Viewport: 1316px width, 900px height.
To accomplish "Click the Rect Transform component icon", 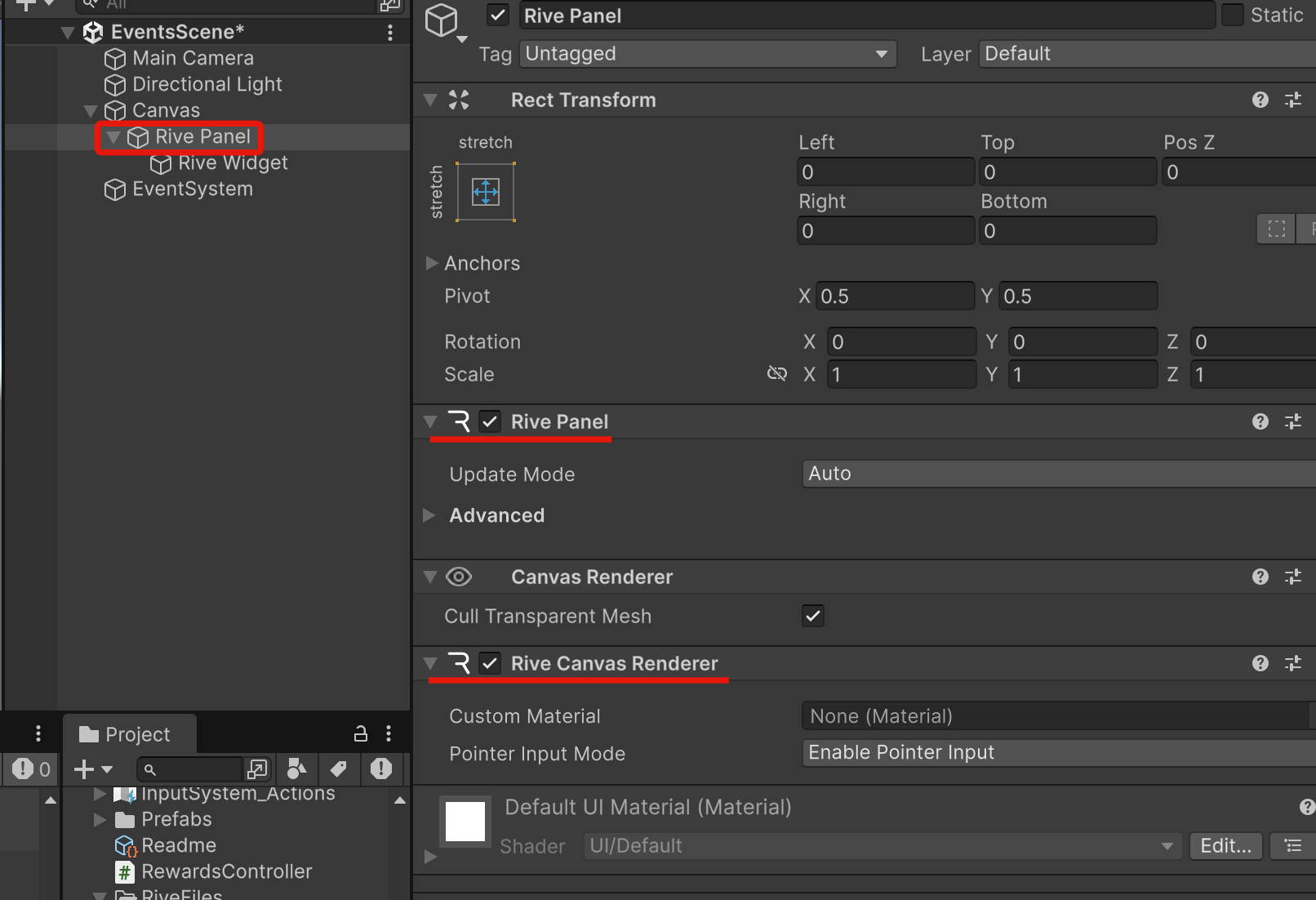I will pyautogui.click(x=459, y=100).
